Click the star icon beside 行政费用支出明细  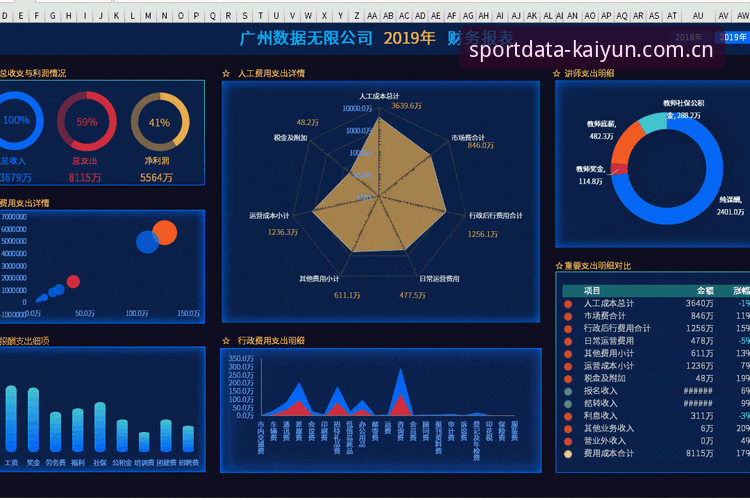pyautogui.click(x=226, y=341)
